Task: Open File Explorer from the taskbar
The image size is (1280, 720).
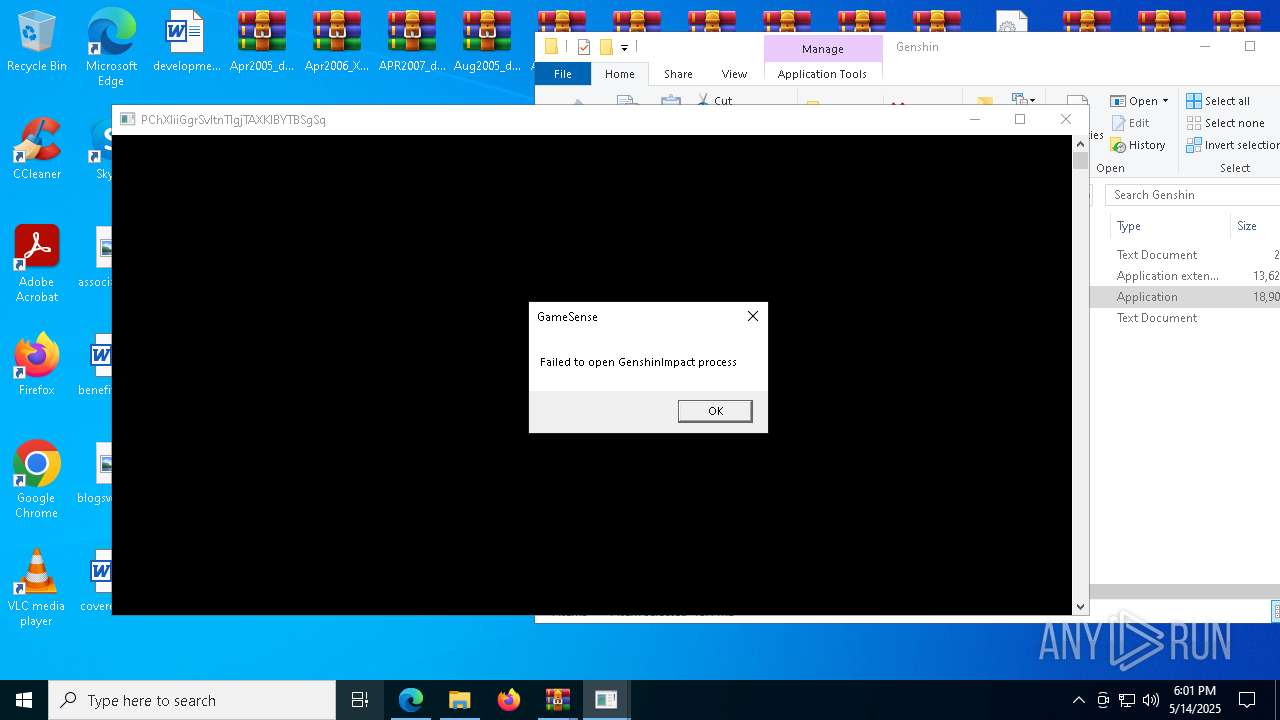Action: [460, 700]
